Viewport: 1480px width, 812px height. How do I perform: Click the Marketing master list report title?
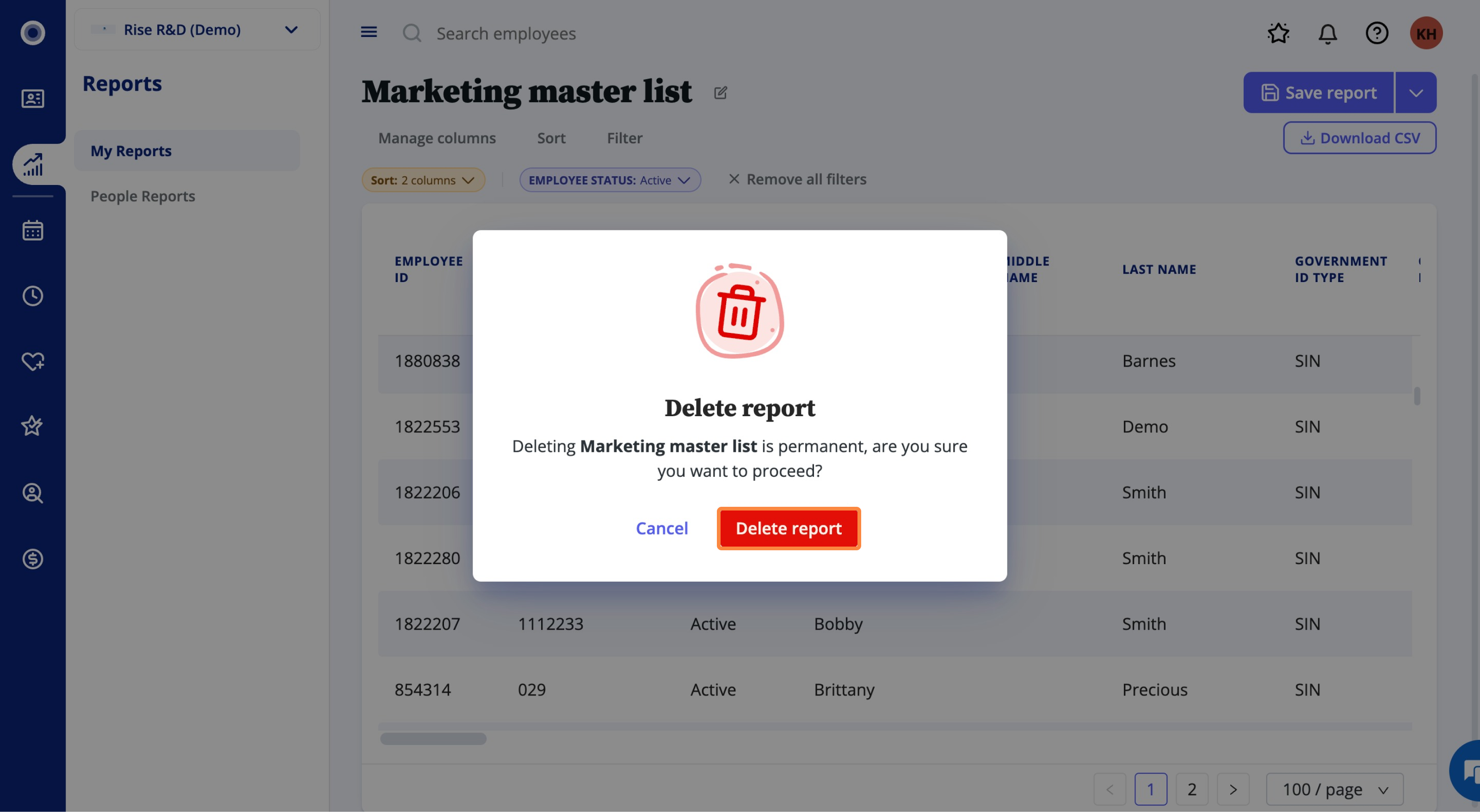pyautogui.click(x=526, y=92)
